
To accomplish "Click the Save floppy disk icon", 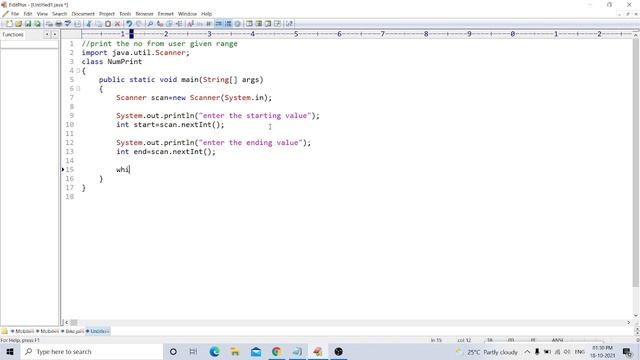I will pyautogui.click(x=28, y=24).
